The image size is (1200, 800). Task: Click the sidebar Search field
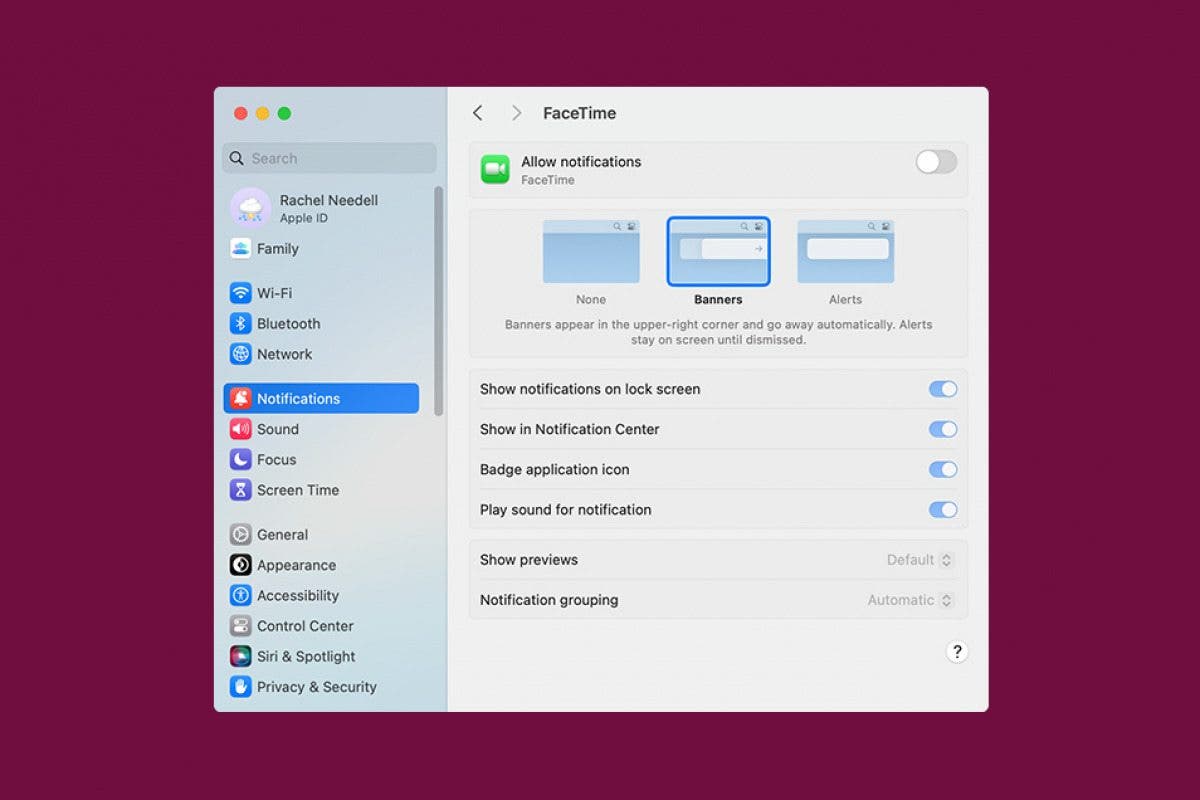point(330,158)
